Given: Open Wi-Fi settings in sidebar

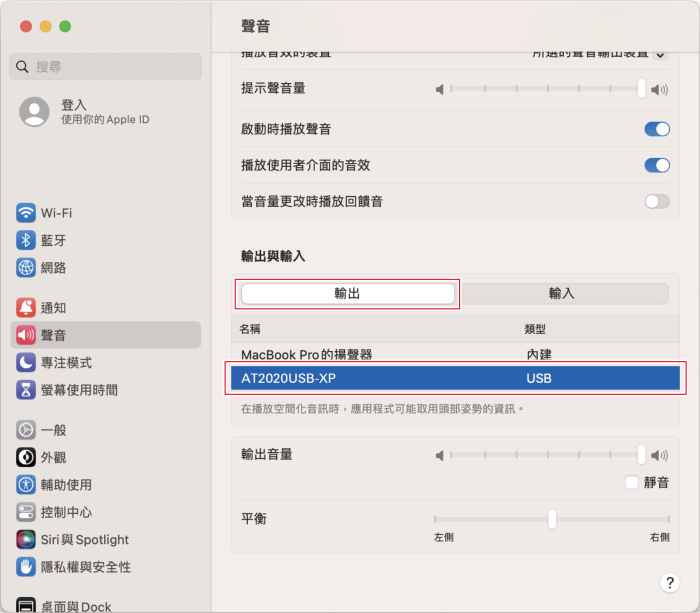Looking at the screenshot, I should tap(55, 213).
